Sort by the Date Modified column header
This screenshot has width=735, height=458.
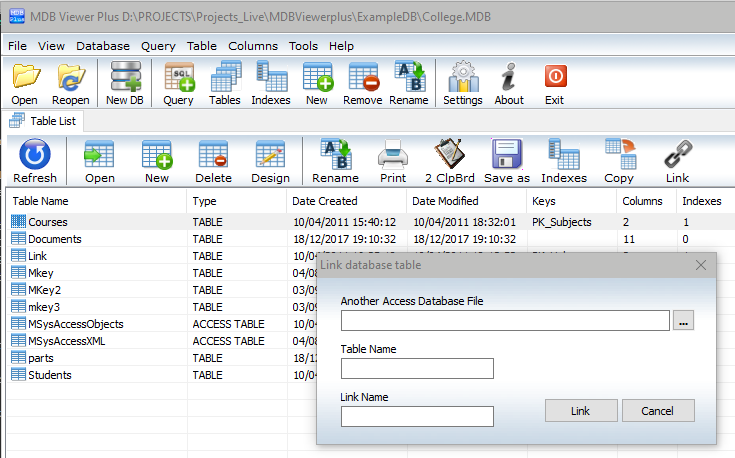[466, 201]
